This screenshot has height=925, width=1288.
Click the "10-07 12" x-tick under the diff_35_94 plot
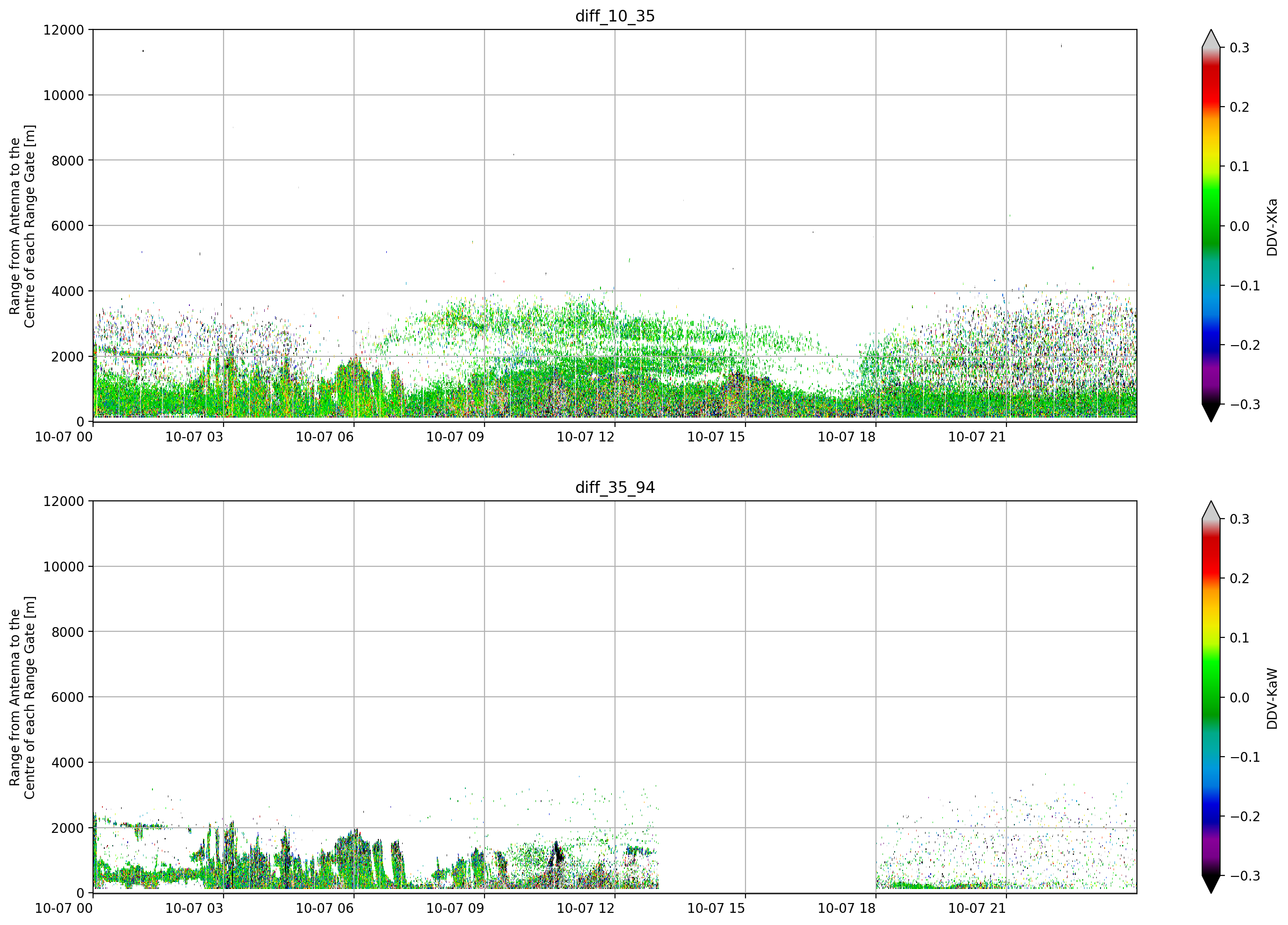click(586, 908)
